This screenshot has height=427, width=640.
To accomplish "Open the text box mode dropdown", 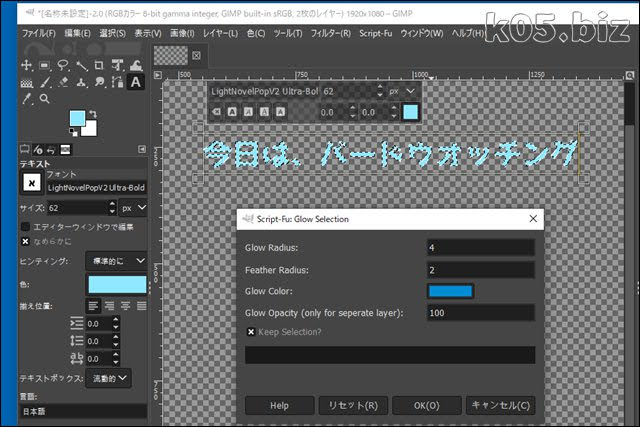I will (x=109, y=378).
